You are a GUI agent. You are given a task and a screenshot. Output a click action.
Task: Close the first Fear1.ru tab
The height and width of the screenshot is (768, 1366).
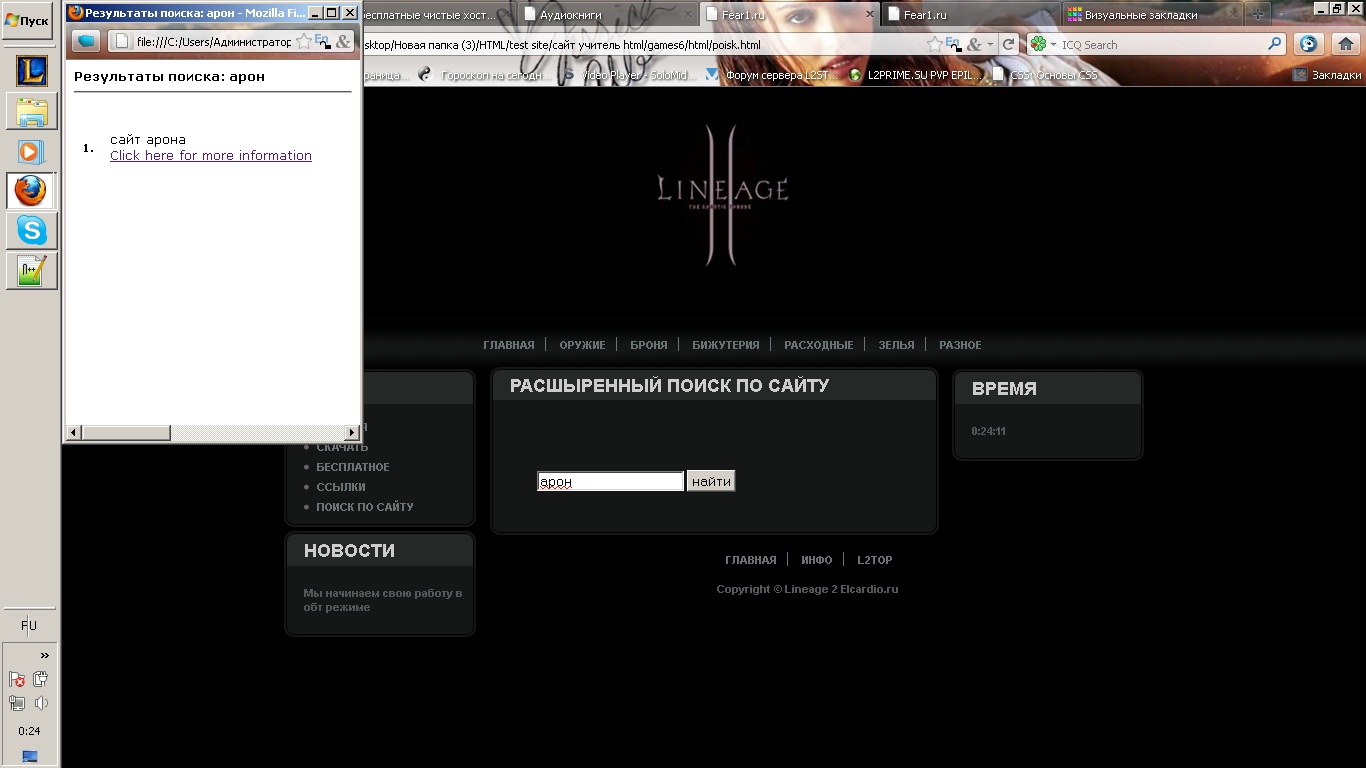click(868, 15)
